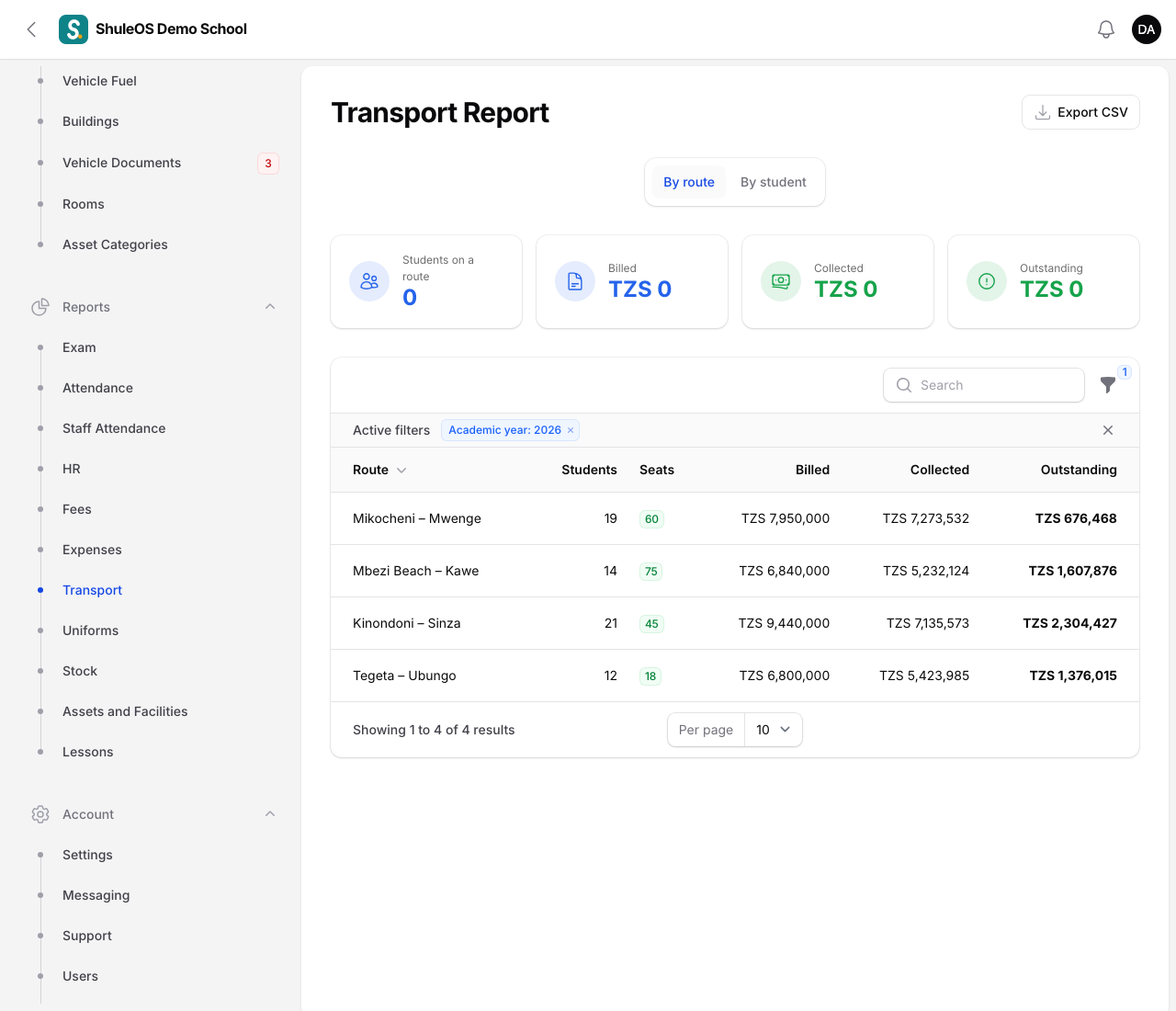This screenshot has width=1176, height=1011.
Task: Click the Billed column header
Action: pos(812,470)
